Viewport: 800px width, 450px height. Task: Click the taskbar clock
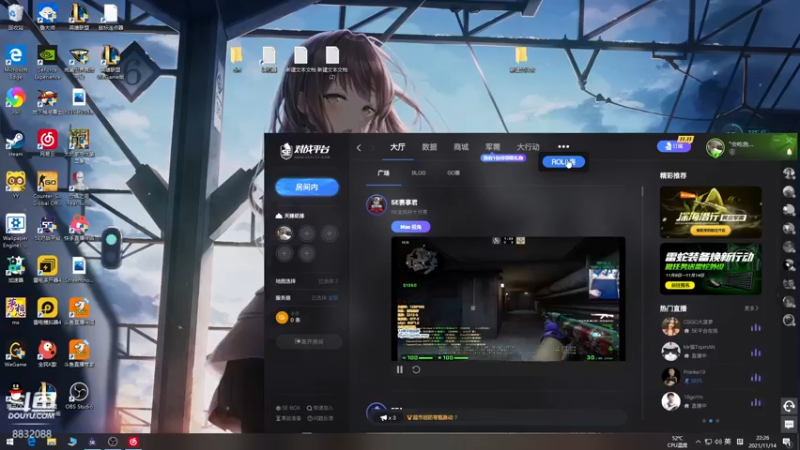pos(762,442)
